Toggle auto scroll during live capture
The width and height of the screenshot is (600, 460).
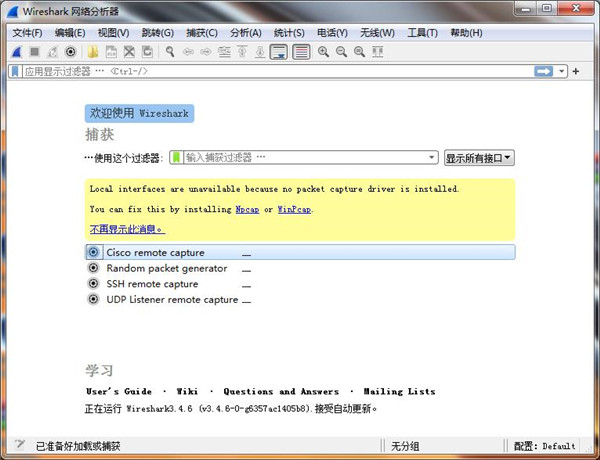(279, 52)
